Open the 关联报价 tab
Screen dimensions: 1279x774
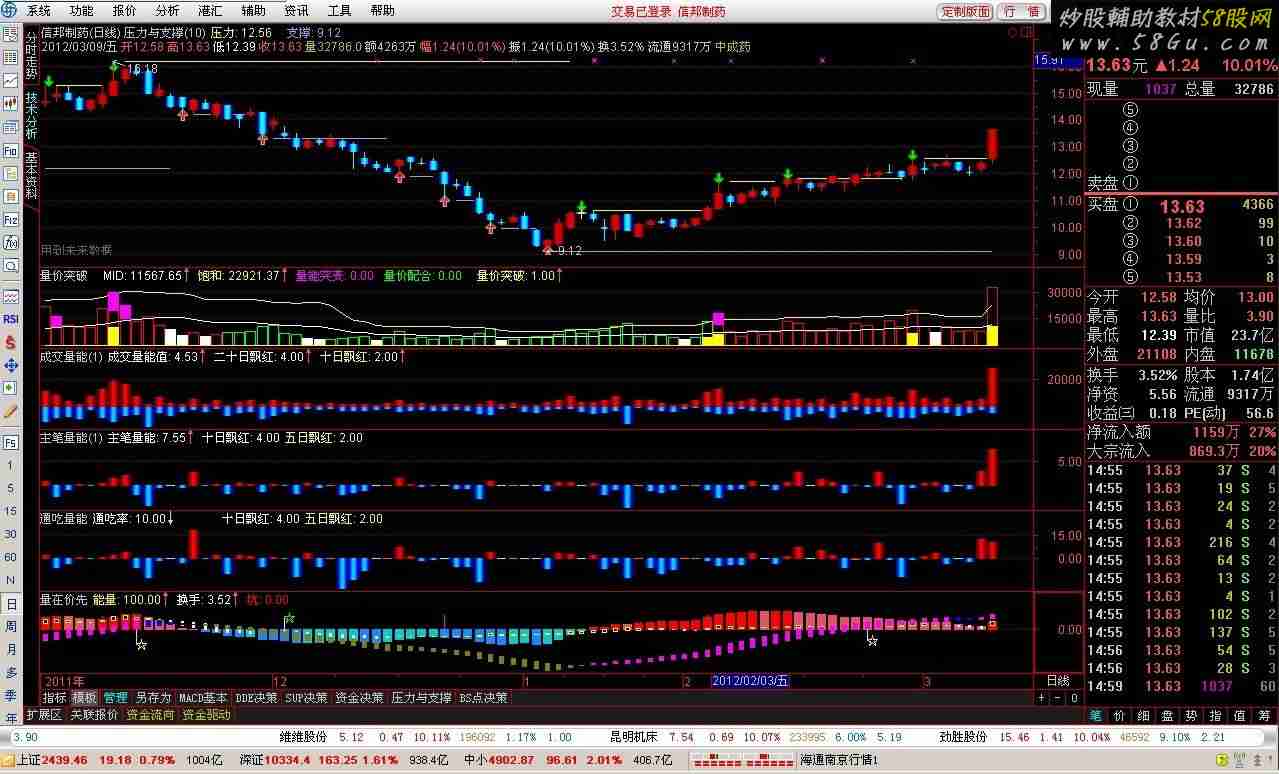pyautogui.click(x=93, y=715)
